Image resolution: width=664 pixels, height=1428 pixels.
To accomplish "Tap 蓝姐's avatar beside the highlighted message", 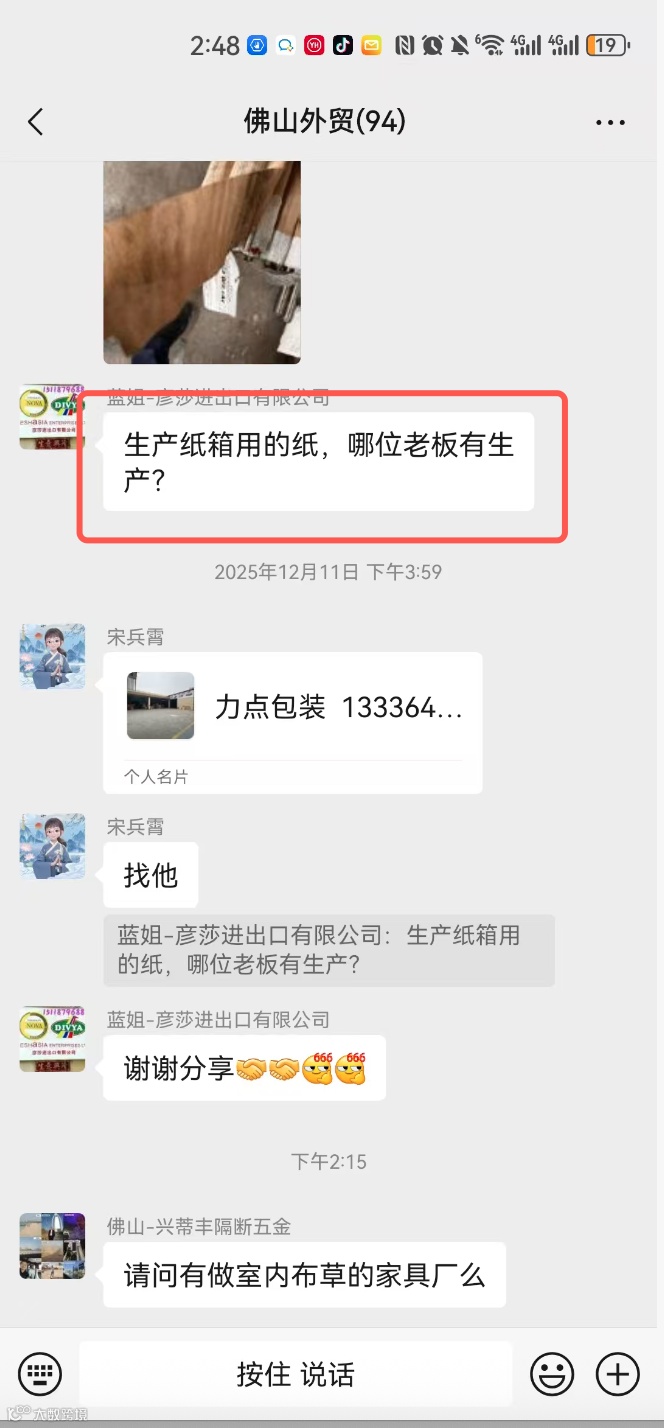I will (52, 417).
